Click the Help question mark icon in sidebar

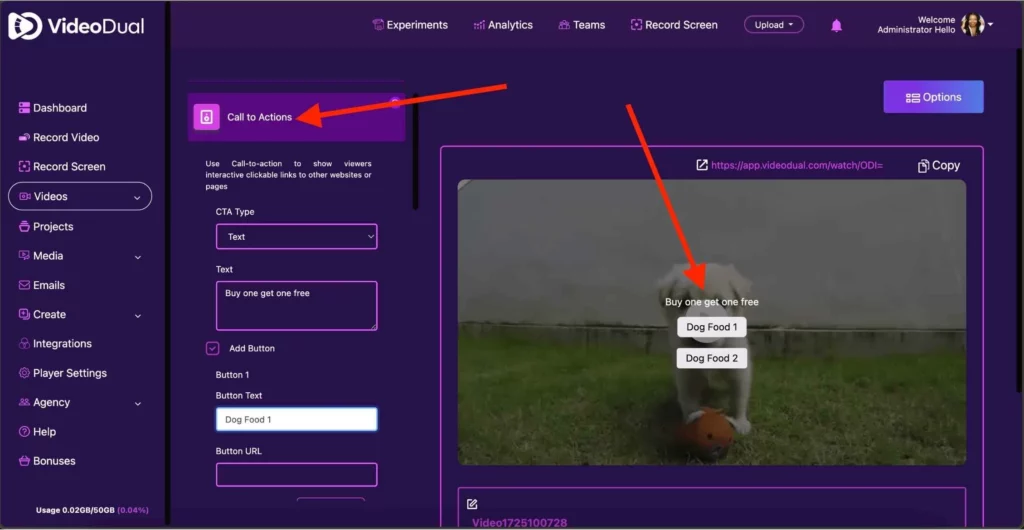point(24,432)
